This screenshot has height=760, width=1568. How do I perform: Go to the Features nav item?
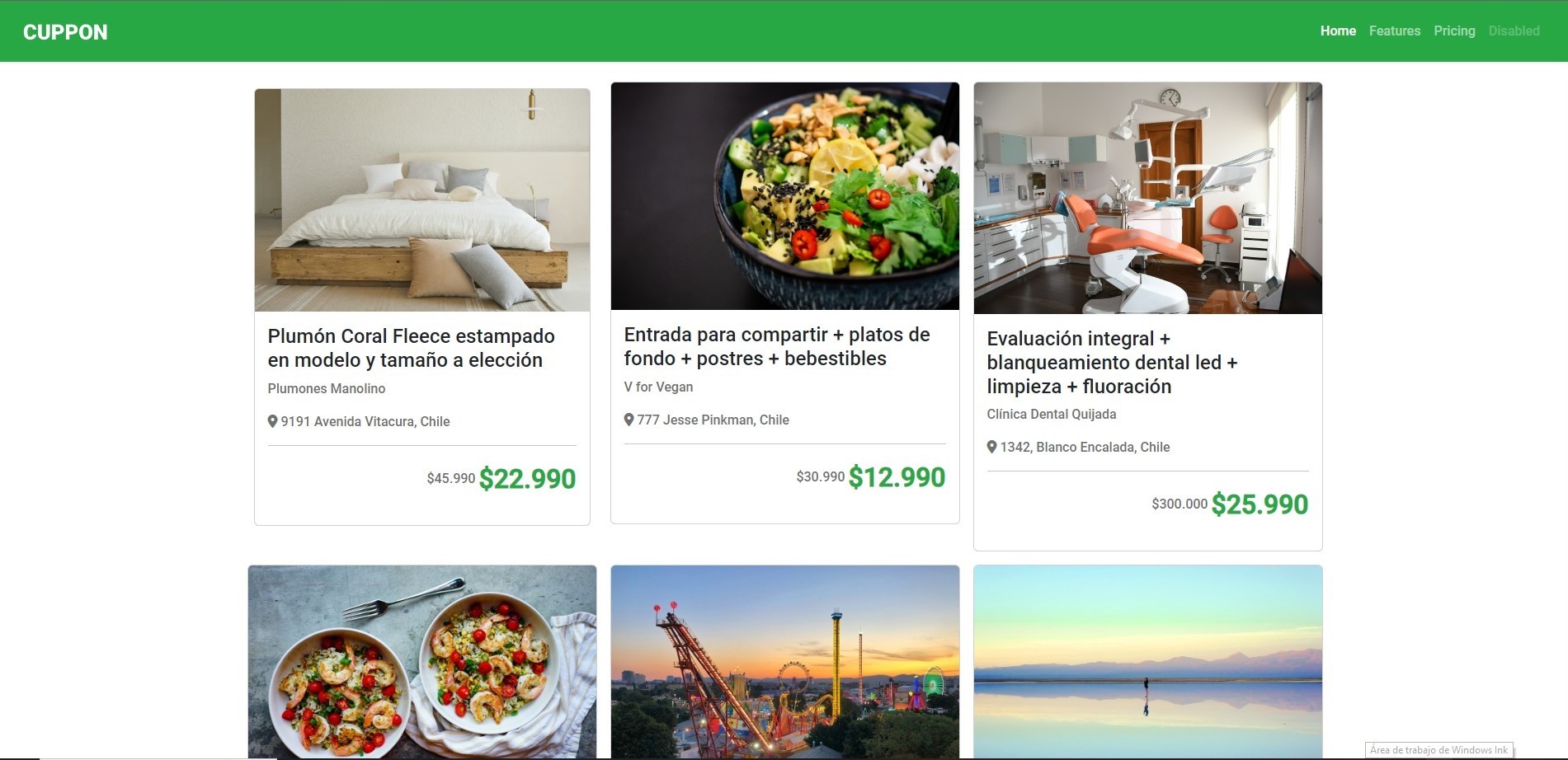[x=1395, y=30]
